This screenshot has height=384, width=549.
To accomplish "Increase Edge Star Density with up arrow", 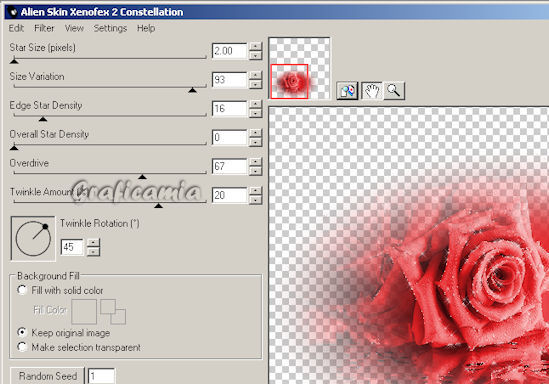I will point(256,104).
